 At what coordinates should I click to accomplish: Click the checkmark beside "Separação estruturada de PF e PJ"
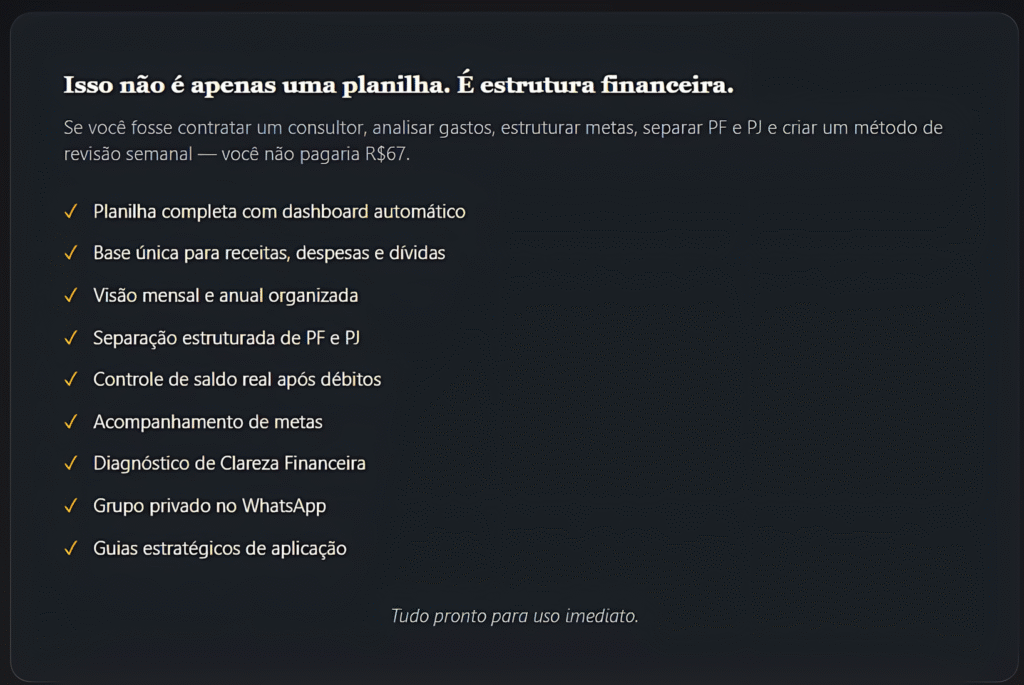tap(71, 338)
